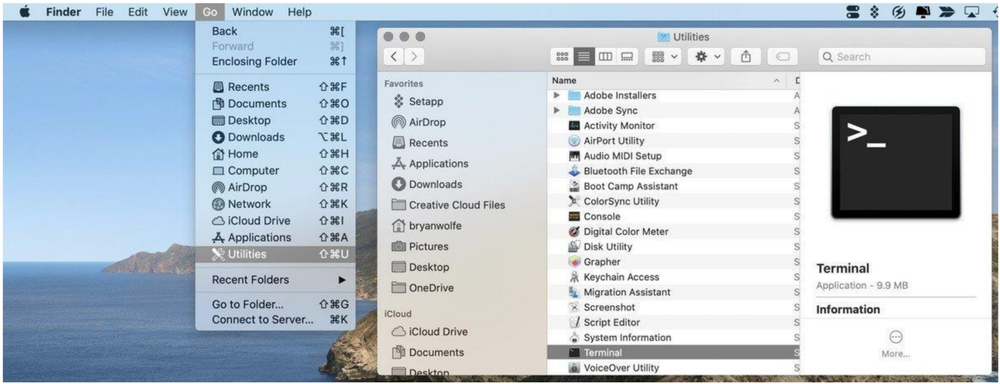This screenshot has width=1000, height=384.
Task: Open the group-by dropdown
Action: tap(663, 57)
